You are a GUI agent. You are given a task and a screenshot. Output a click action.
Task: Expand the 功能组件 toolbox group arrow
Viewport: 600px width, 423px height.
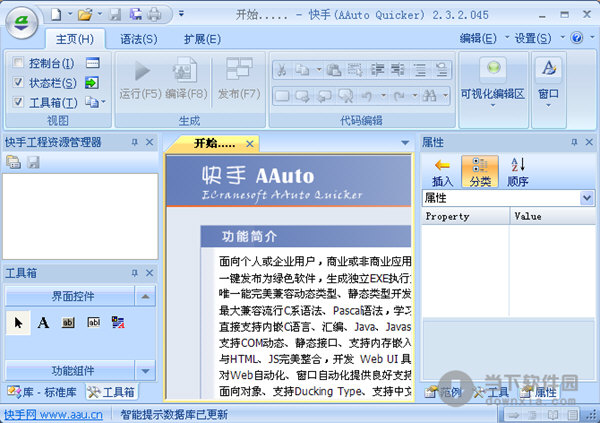click(145, 371)
